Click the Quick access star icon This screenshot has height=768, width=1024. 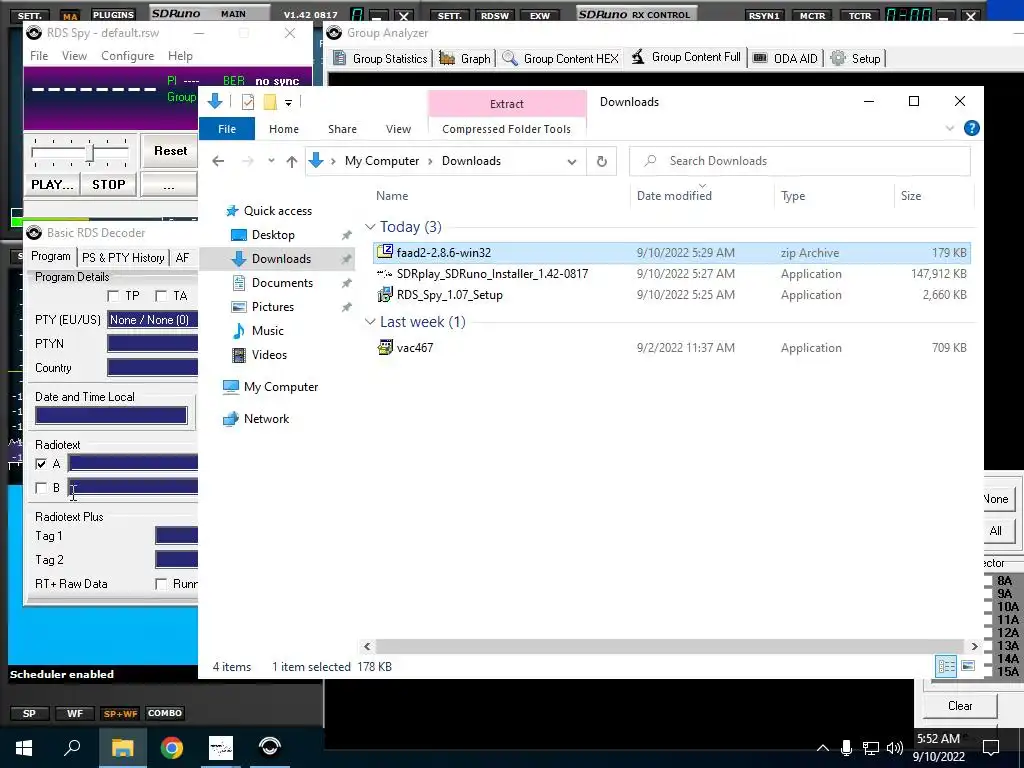231,211
